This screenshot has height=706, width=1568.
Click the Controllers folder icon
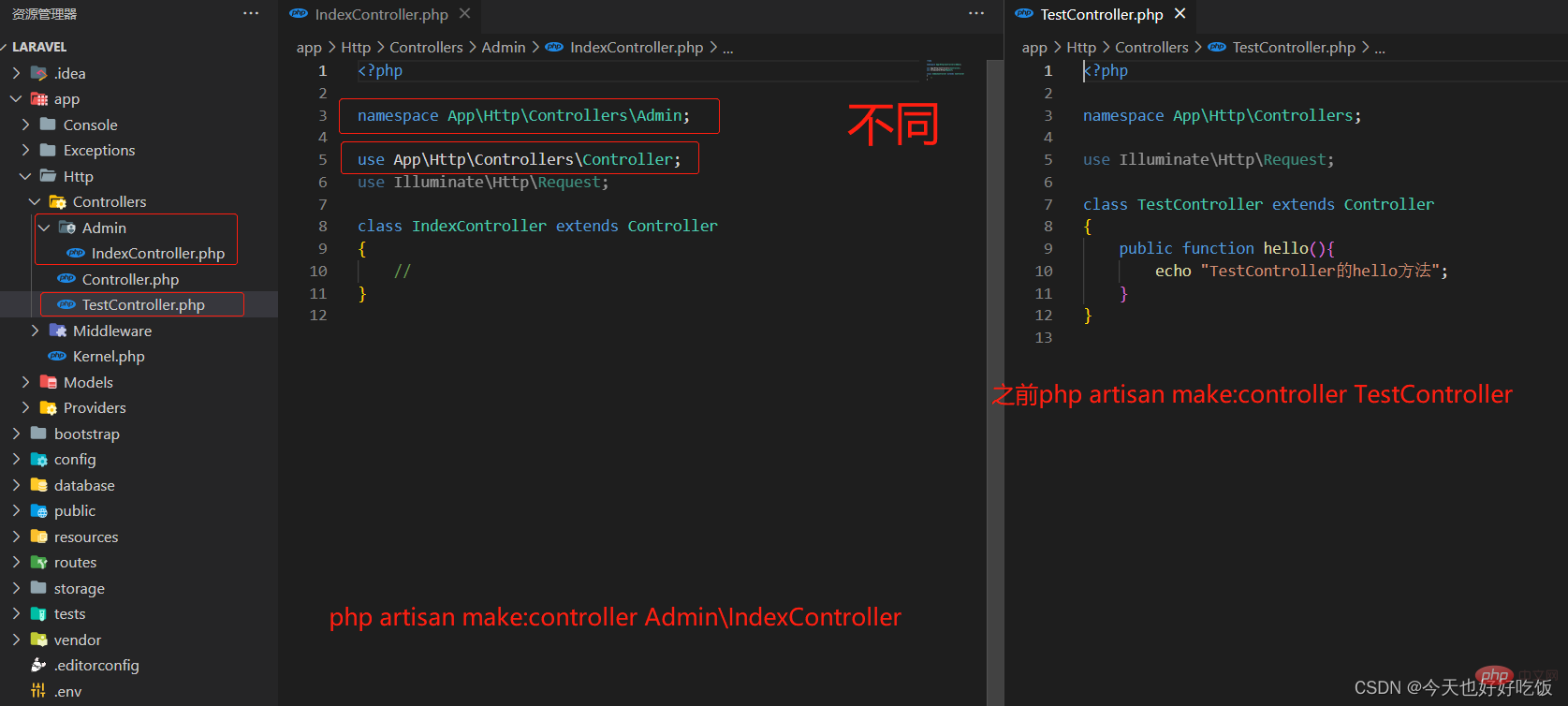(58, 202)
